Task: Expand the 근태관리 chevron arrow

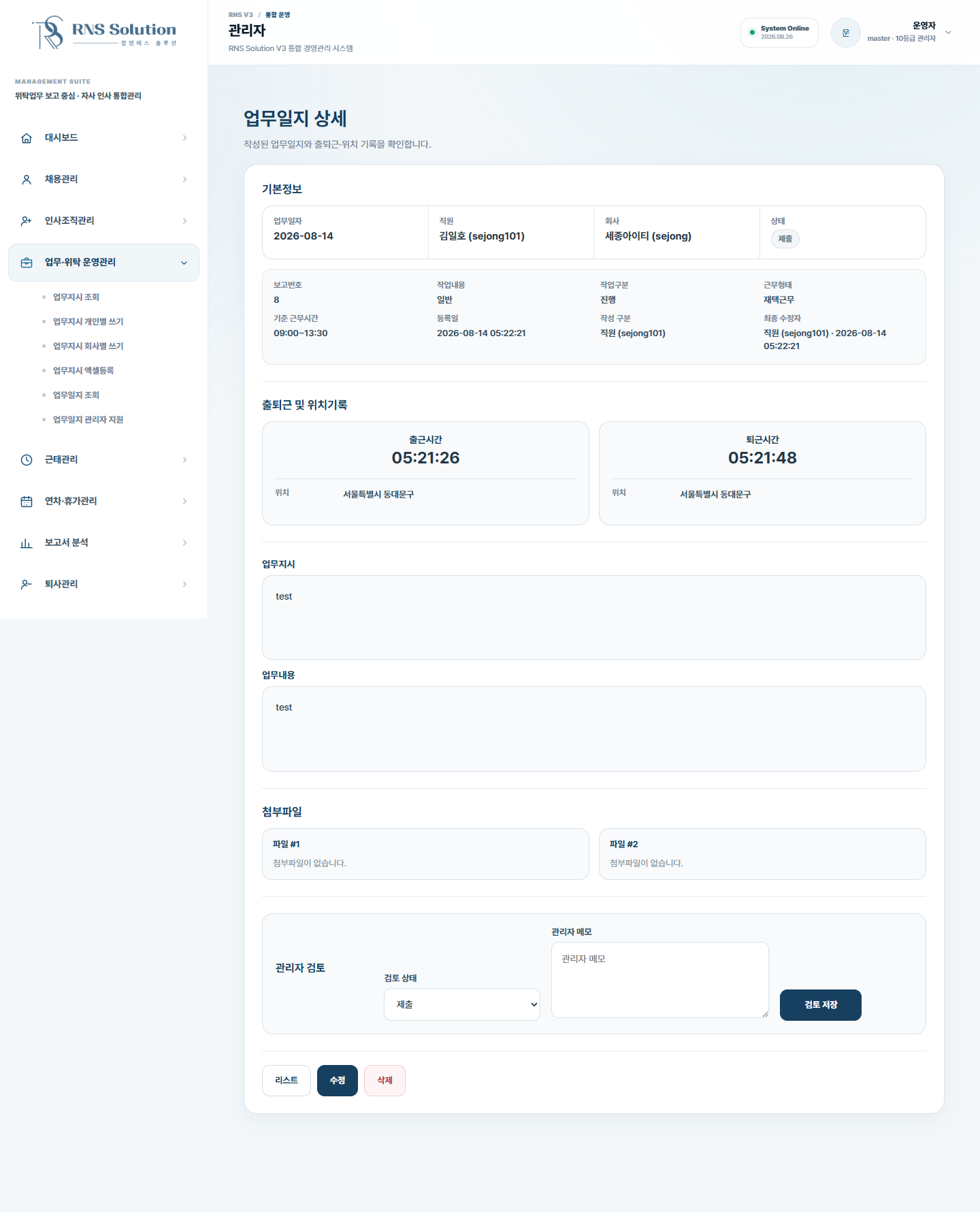Action: click(x=184, y=460)
